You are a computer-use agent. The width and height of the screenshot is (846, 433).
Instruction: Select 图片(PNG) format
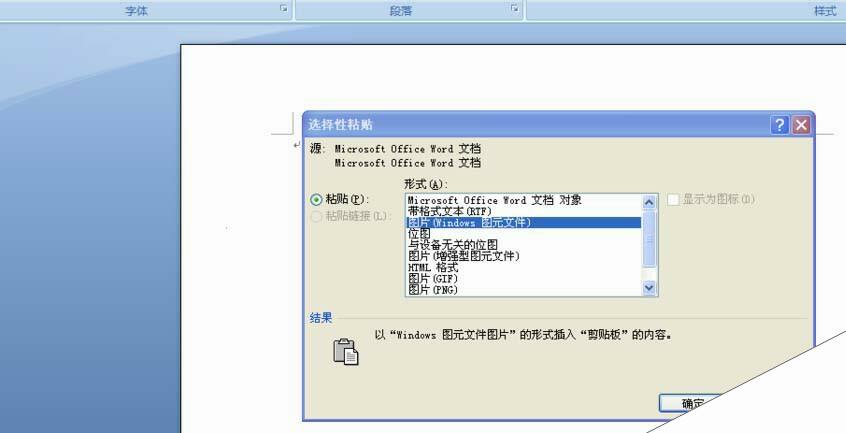pyautogui.click(x=433, y=290)
